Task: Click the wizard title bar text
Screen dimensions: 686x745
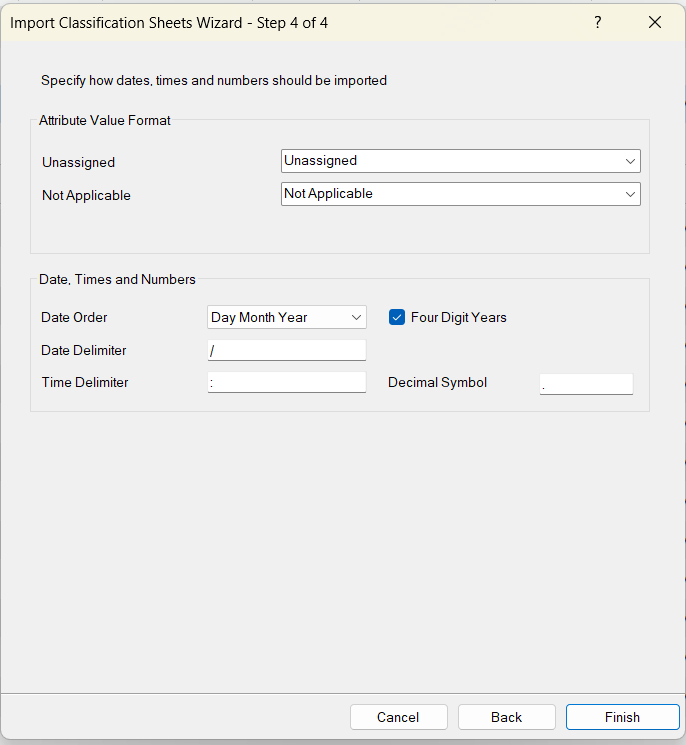Action: click(x=169, y=22)
